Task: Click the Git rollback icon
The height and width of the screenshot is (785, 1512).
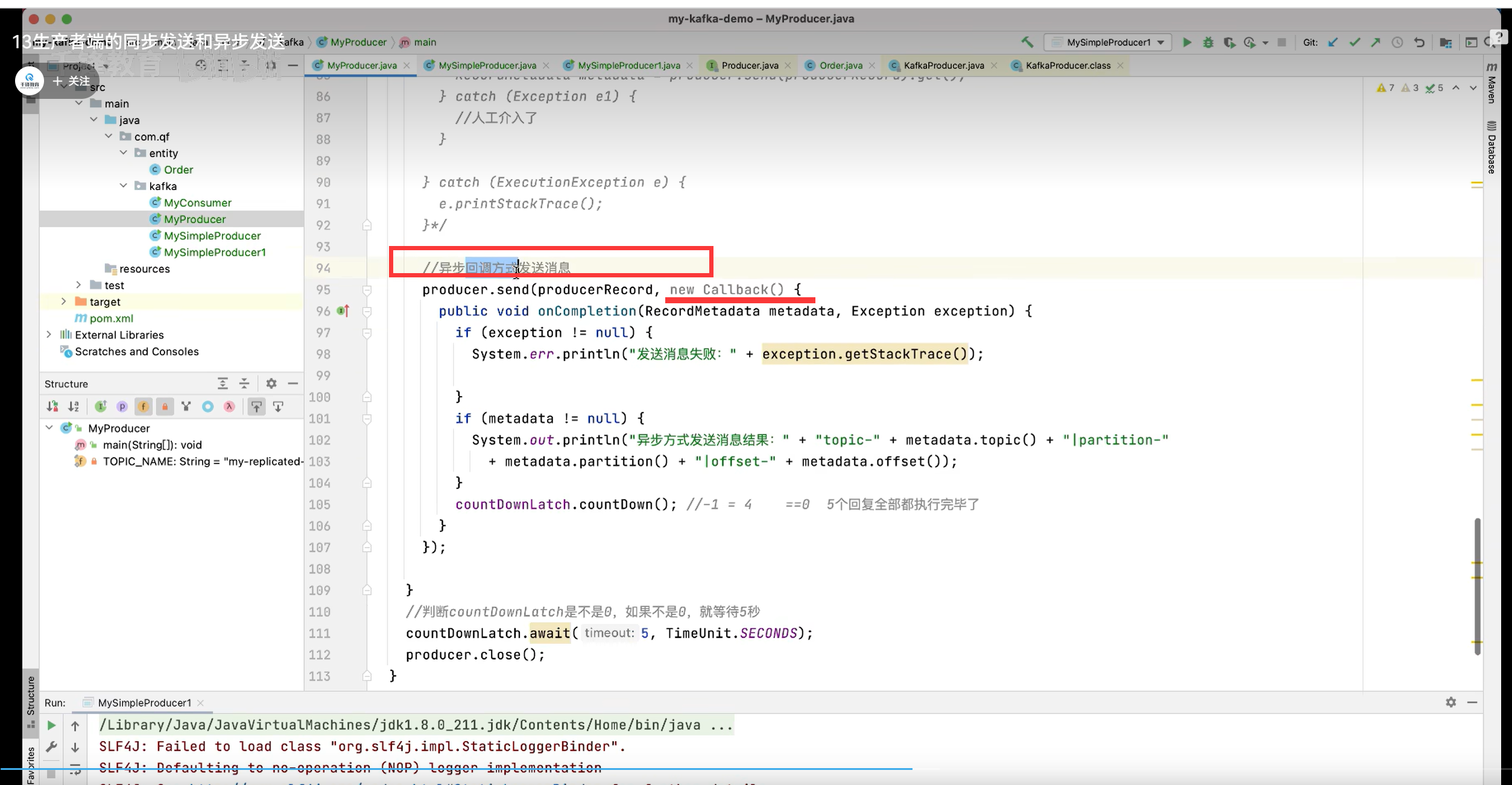Action: pos(1419,42)
